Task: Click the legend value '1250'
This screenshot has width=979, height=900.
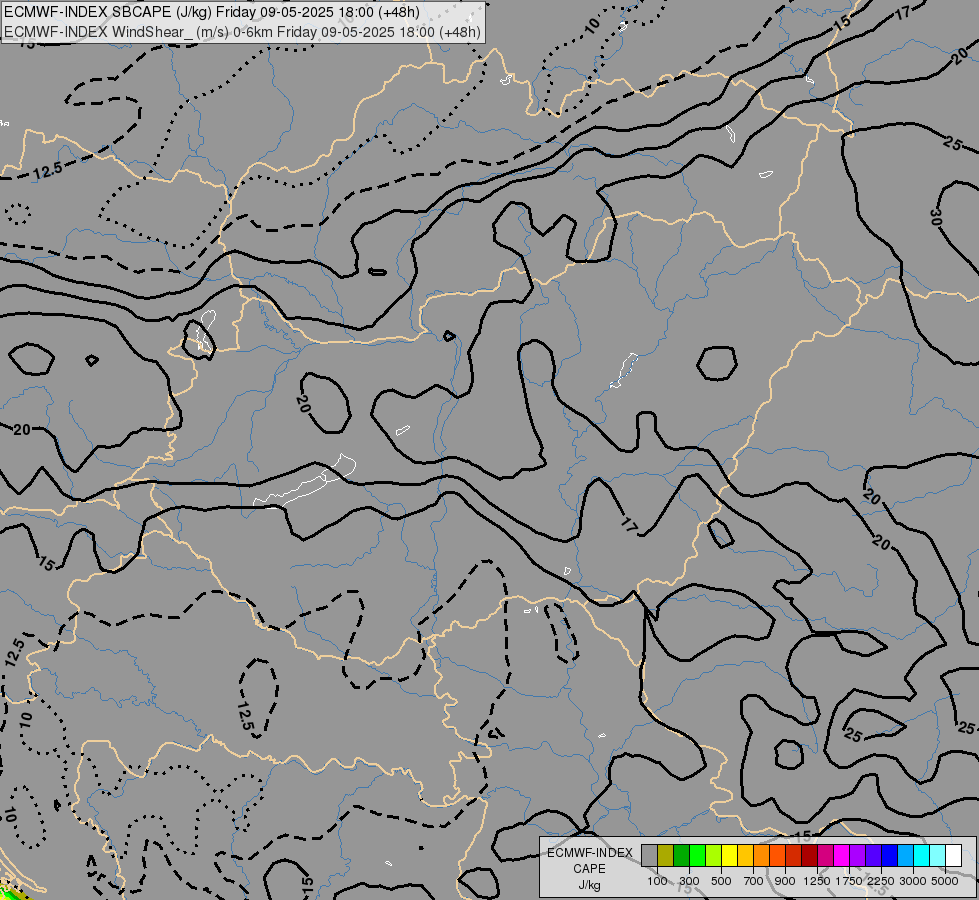Action: pyautogui.click(x=817, y=881)
